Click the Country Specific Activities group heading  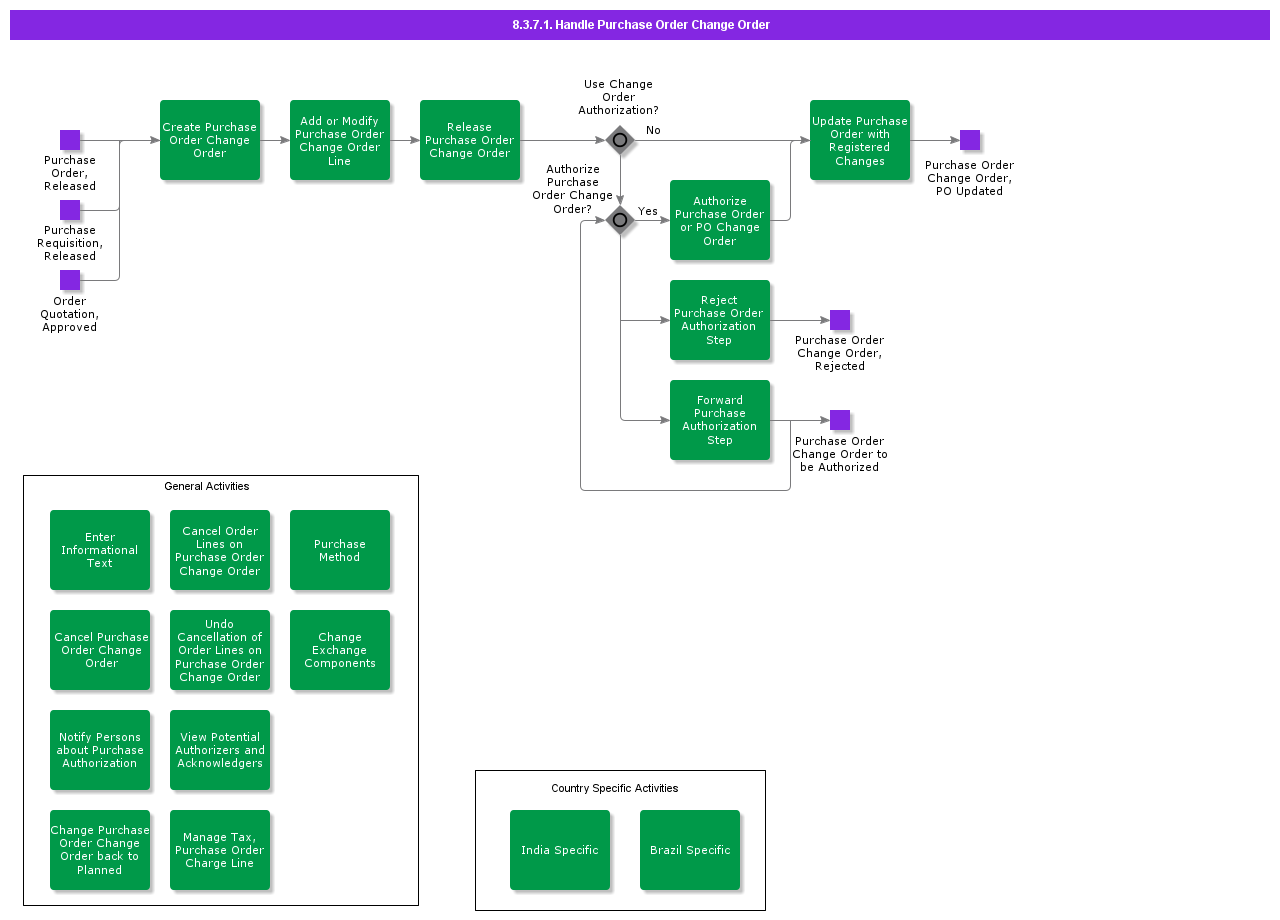pos(615,788)
